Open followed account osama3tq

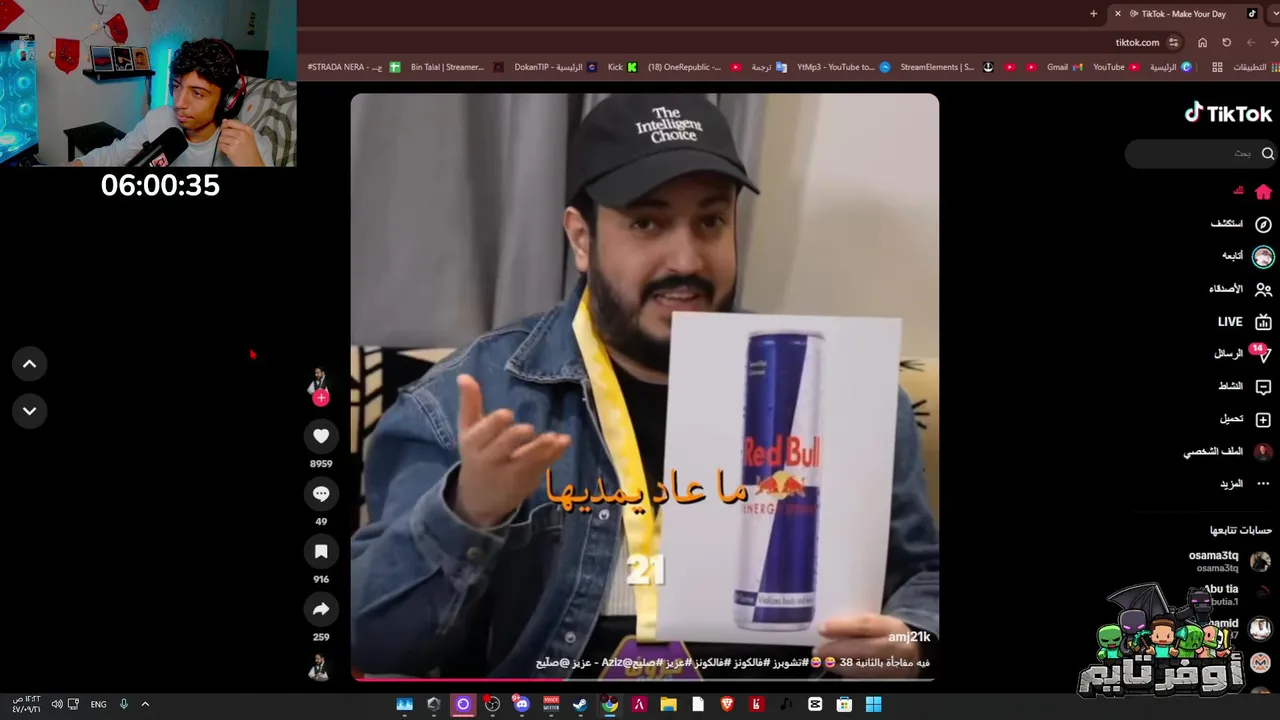[1229, 561]
